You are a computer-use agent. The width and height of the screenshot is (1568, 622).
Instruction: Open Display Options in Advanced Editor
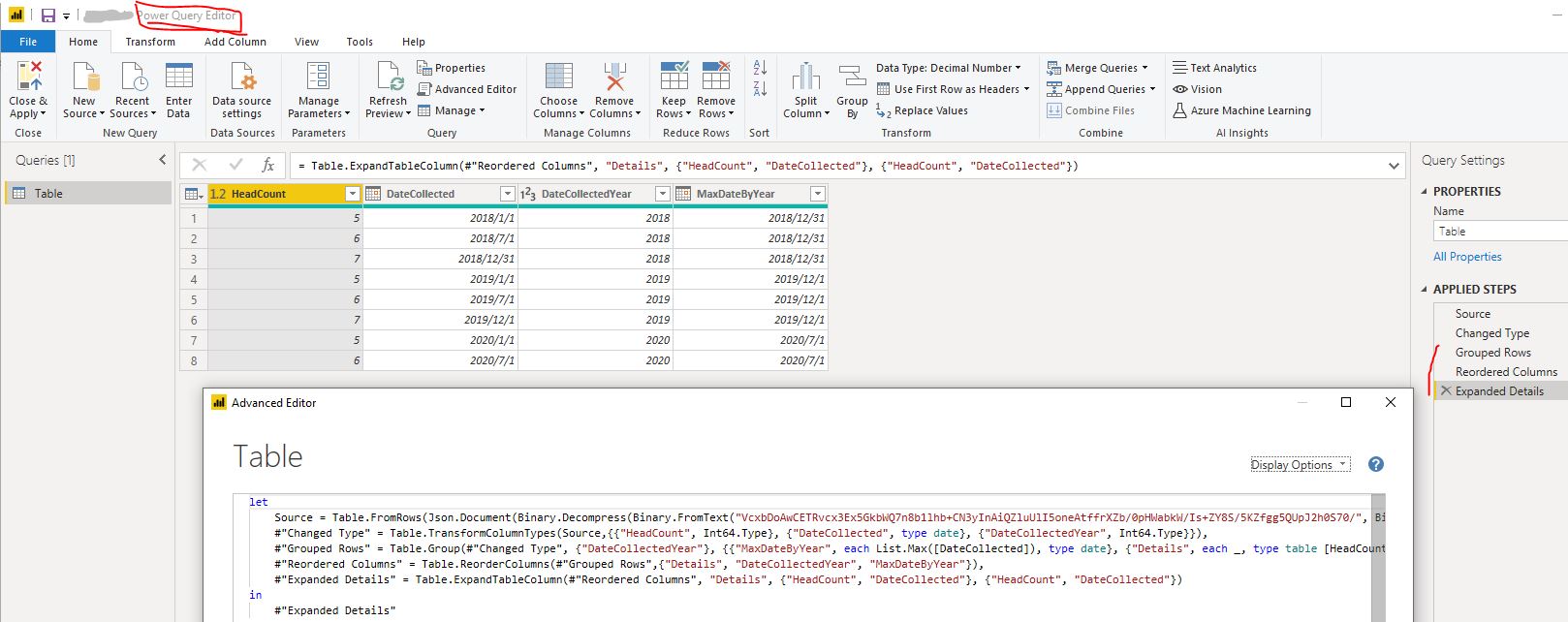(1300, 465)
